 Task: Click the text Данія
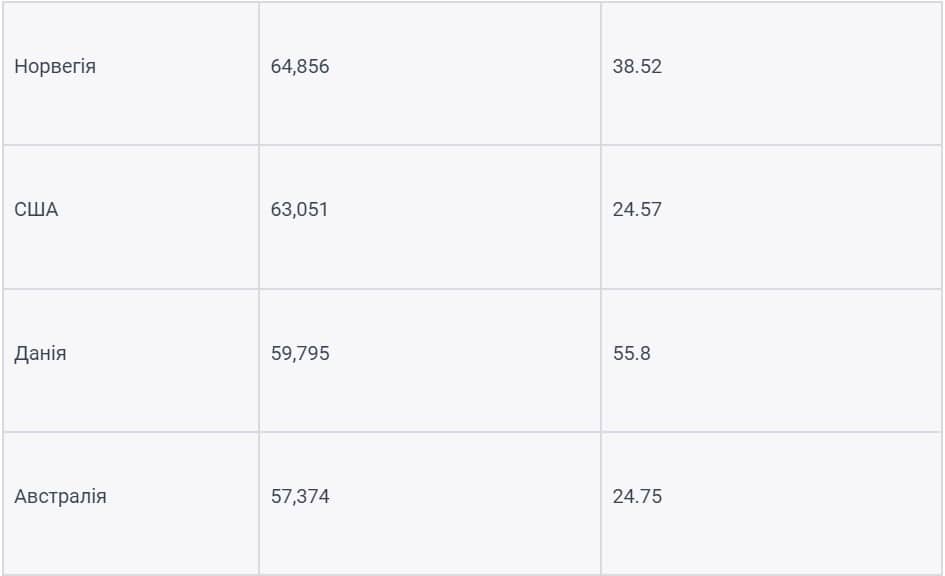point(40,354)
